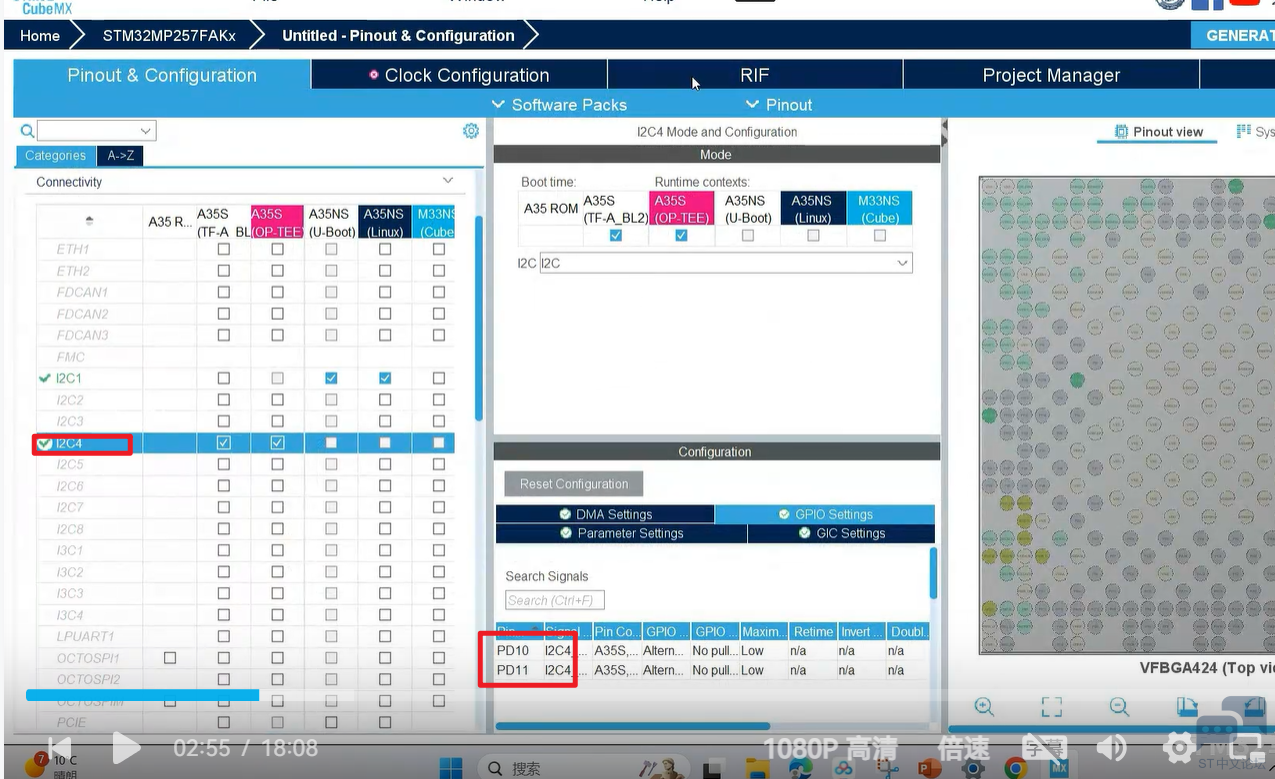Switch to the Clock Configuration tab
The width and height of the screenshot is (1275, 779).
[459, 75]
